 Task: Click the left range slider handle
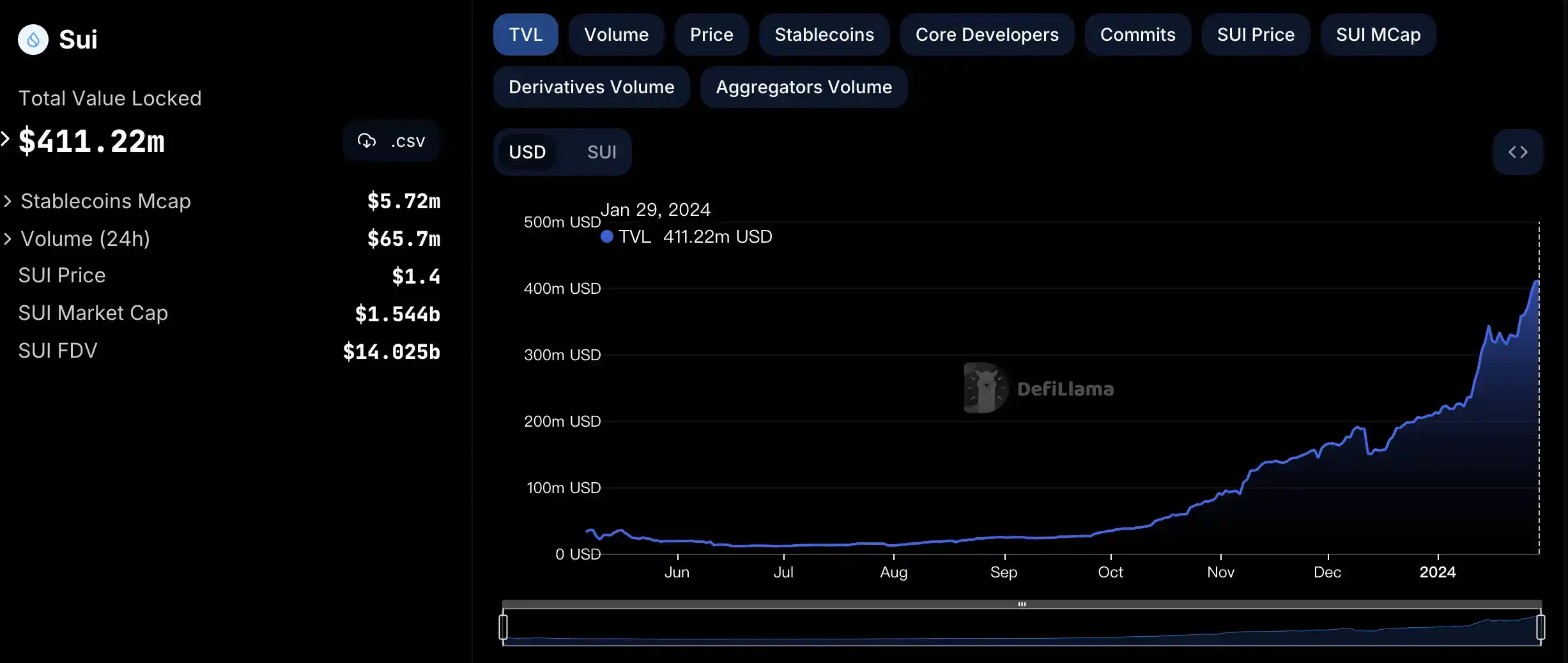point(503,627)
